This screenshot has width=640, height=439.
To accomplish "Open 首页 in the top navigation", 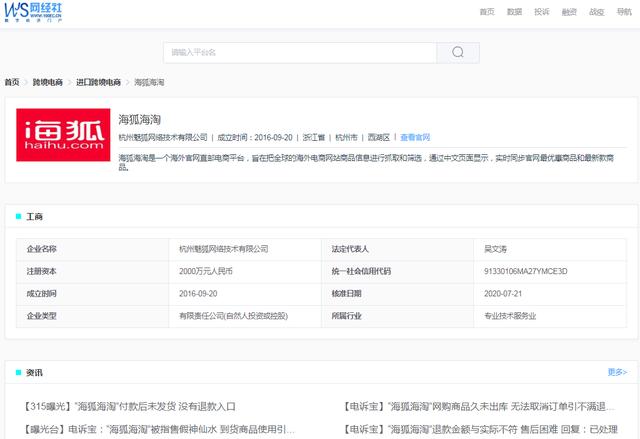I will click(487, 12).
